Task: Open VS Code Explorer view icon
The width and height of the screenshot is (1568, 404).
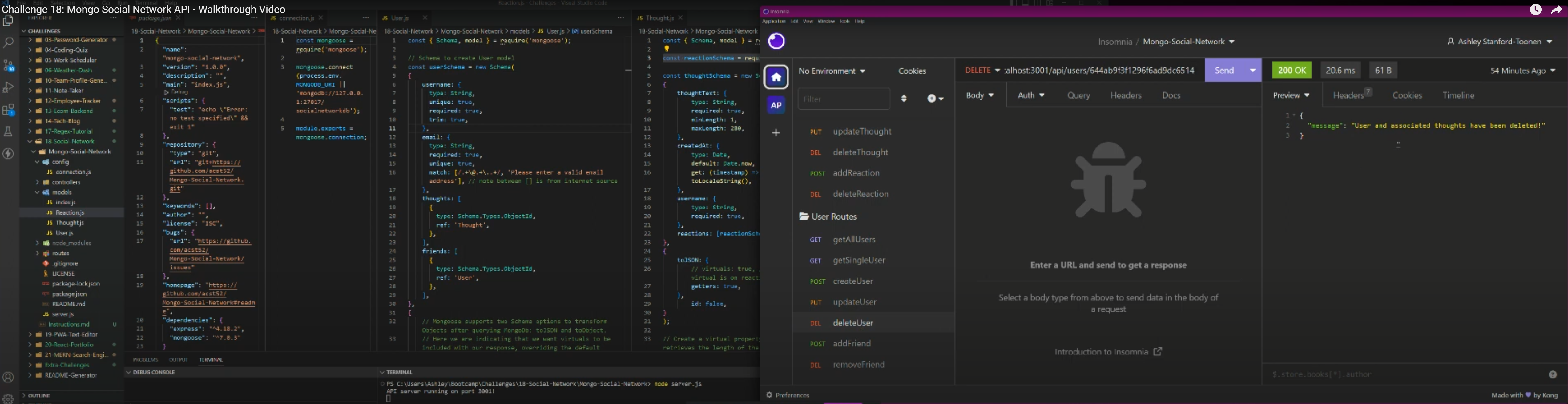Action: click(9, 21)
